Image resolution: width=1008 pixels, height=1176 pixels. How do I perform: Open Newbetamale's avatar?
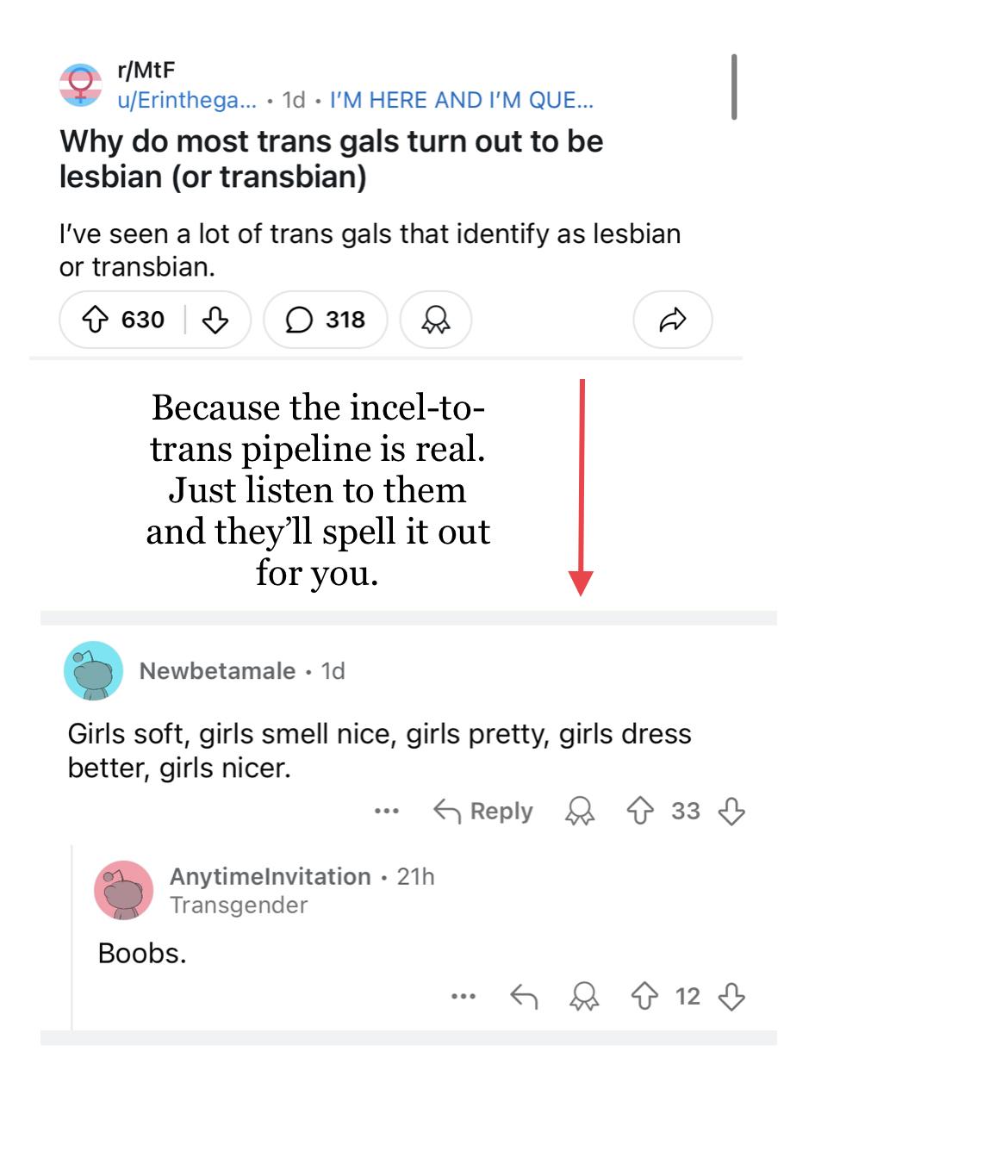point(93,670)
